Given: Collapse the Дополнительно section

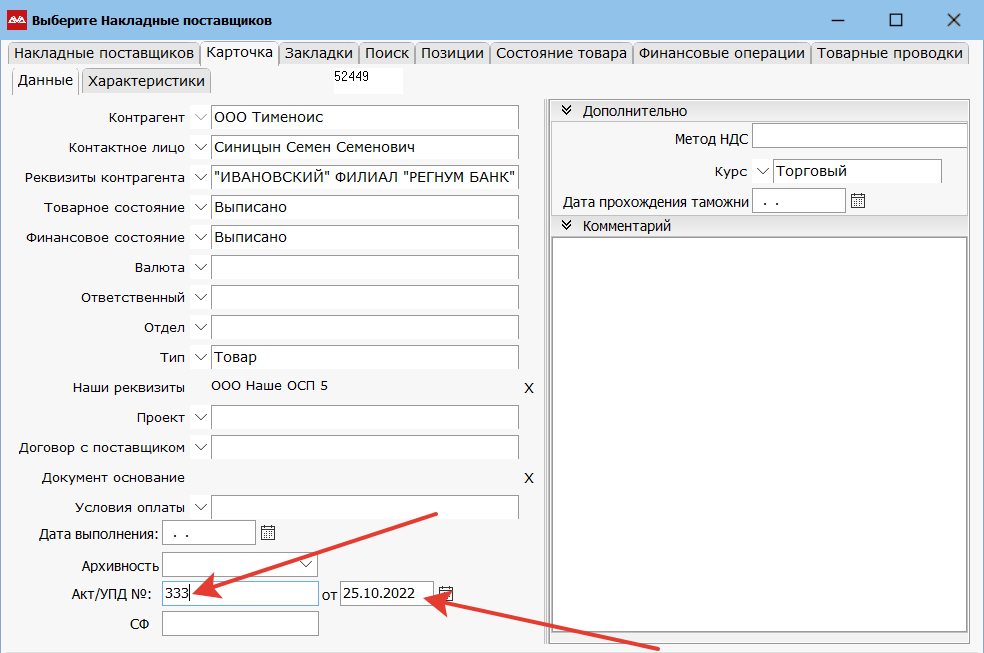Looking at the screenshot, I should point(567,110).
